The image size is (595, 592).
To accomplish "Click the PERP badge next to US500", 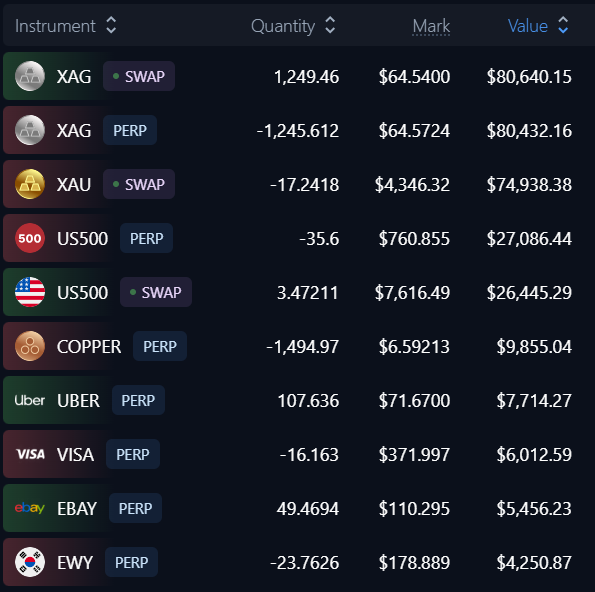I will point(146,238).
